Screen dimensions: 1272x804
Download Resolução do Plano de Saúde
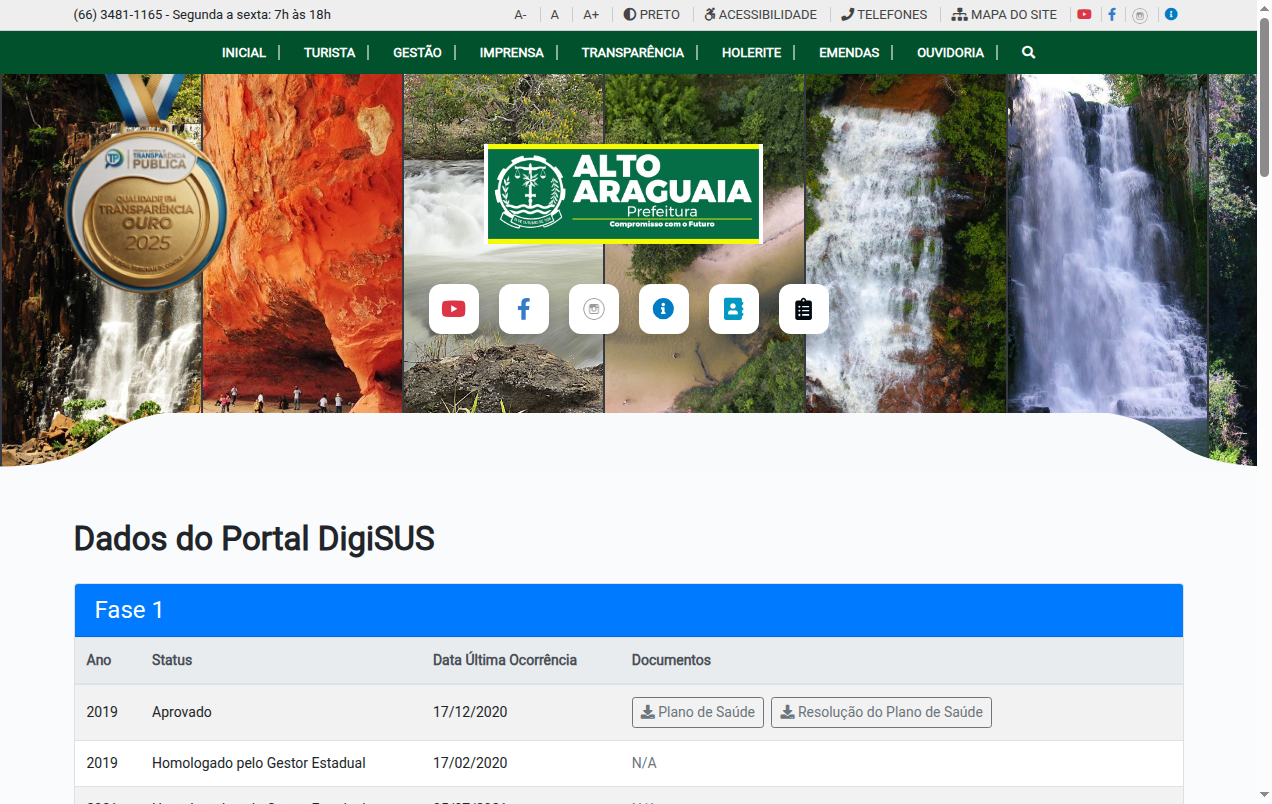881,712
